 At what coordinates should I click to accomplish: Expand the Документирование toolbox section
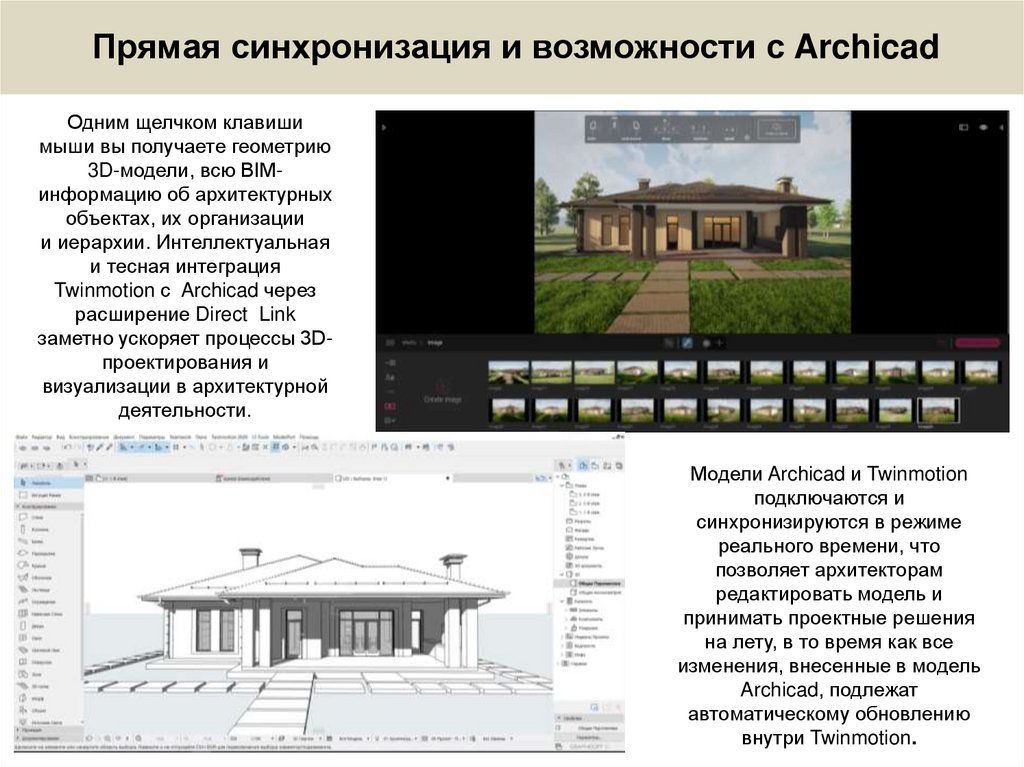coord(49,736)
